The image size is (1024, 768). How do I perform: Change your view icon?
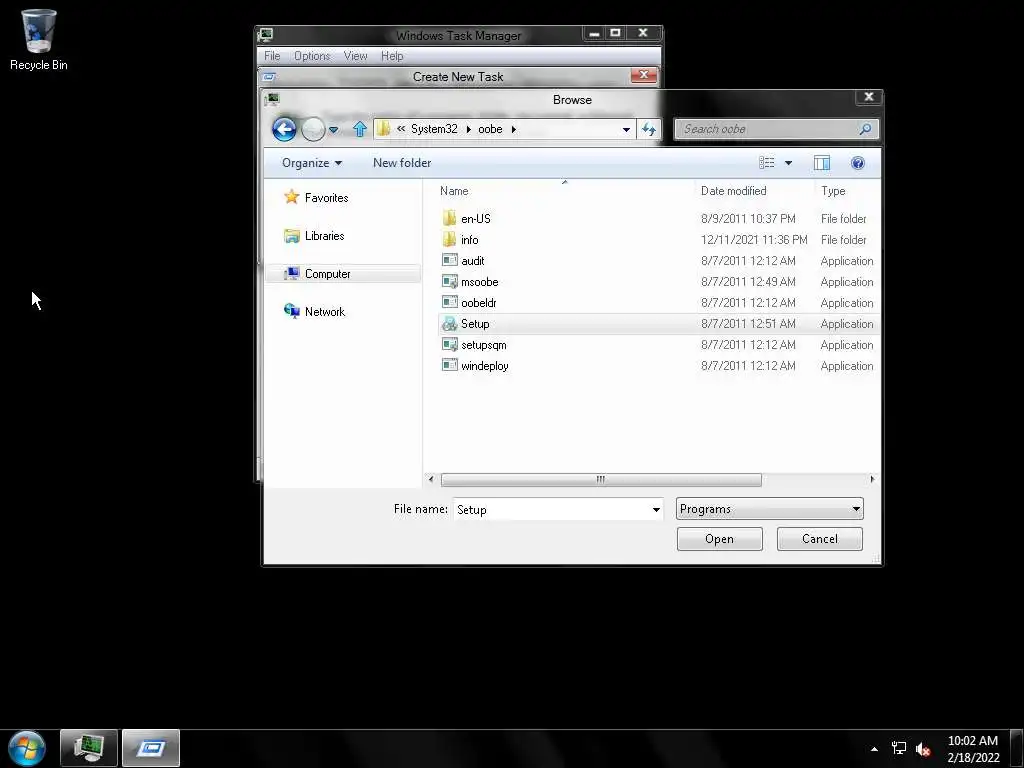767,163
